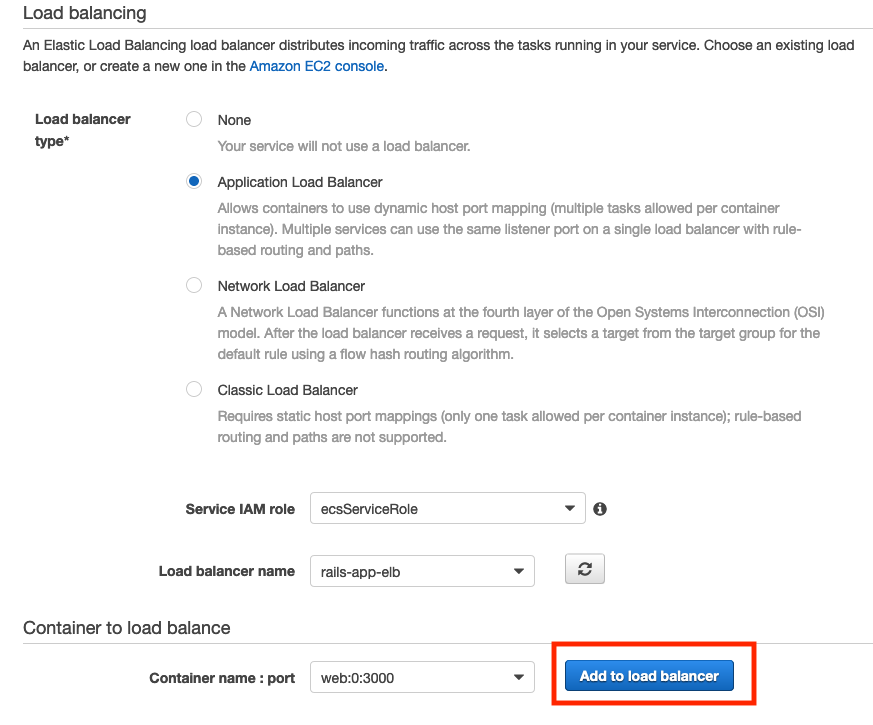Open the info icon beside Service IAM role
873x725 pixels.
tap(600, 509)
